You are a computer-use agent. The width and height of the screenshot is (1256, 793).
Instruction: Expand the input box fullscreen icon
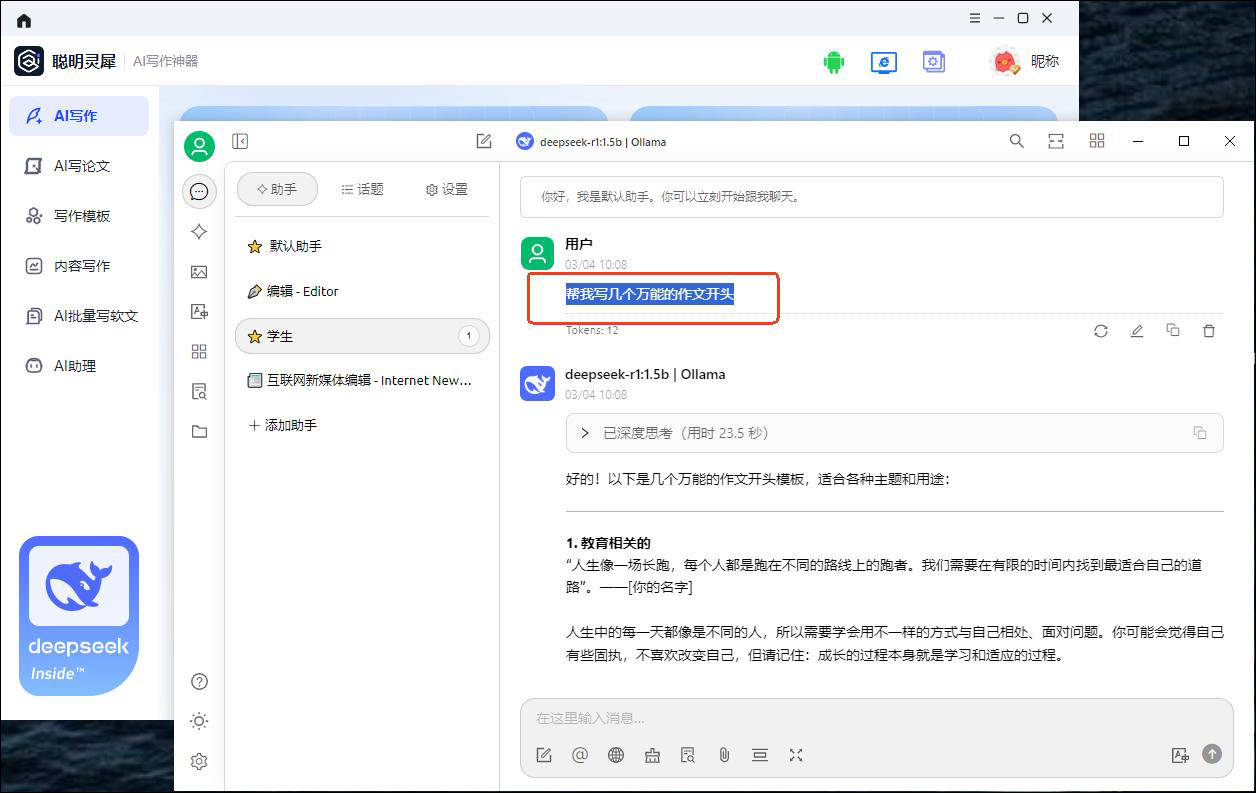coord(796,755)
